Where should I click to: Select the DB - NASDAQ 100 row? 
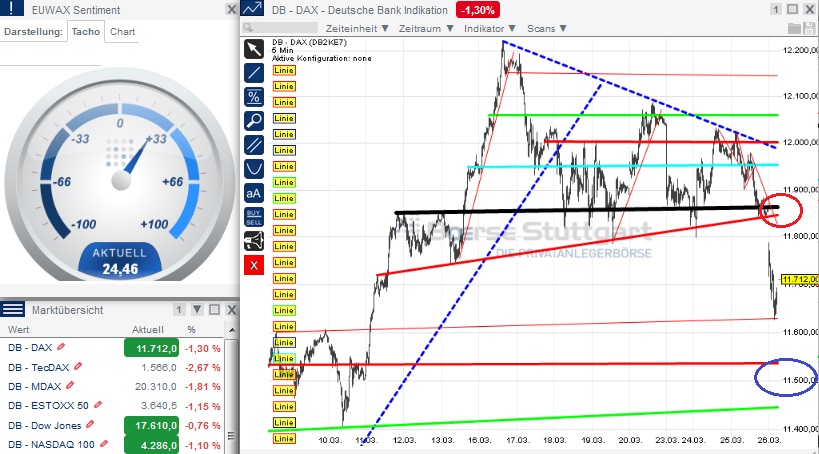tap(114, 445)
